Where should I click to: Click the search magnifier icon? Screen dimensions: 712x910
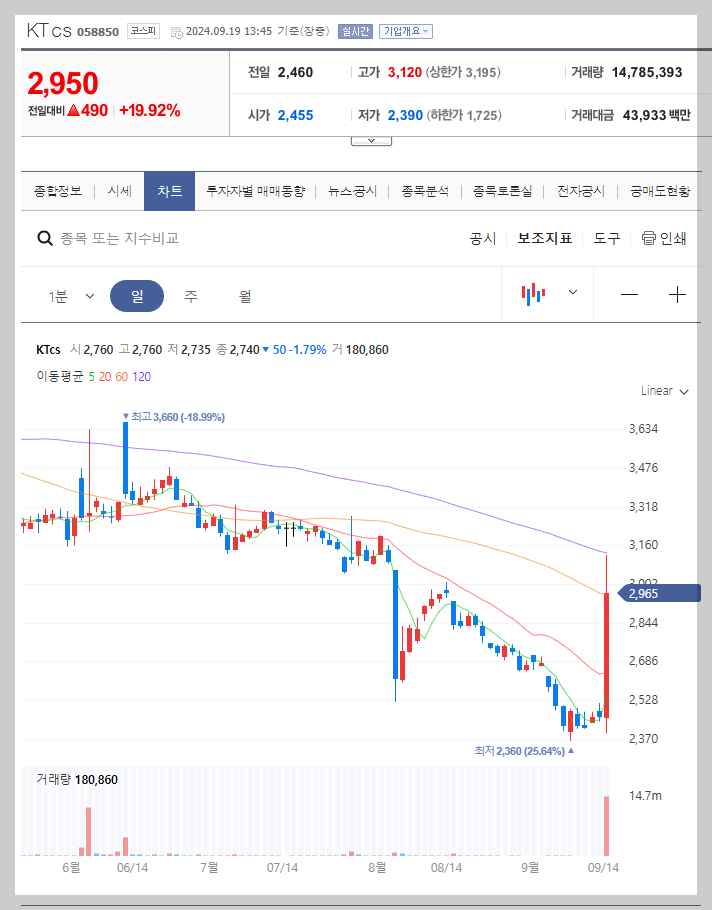tap(45, 239)
